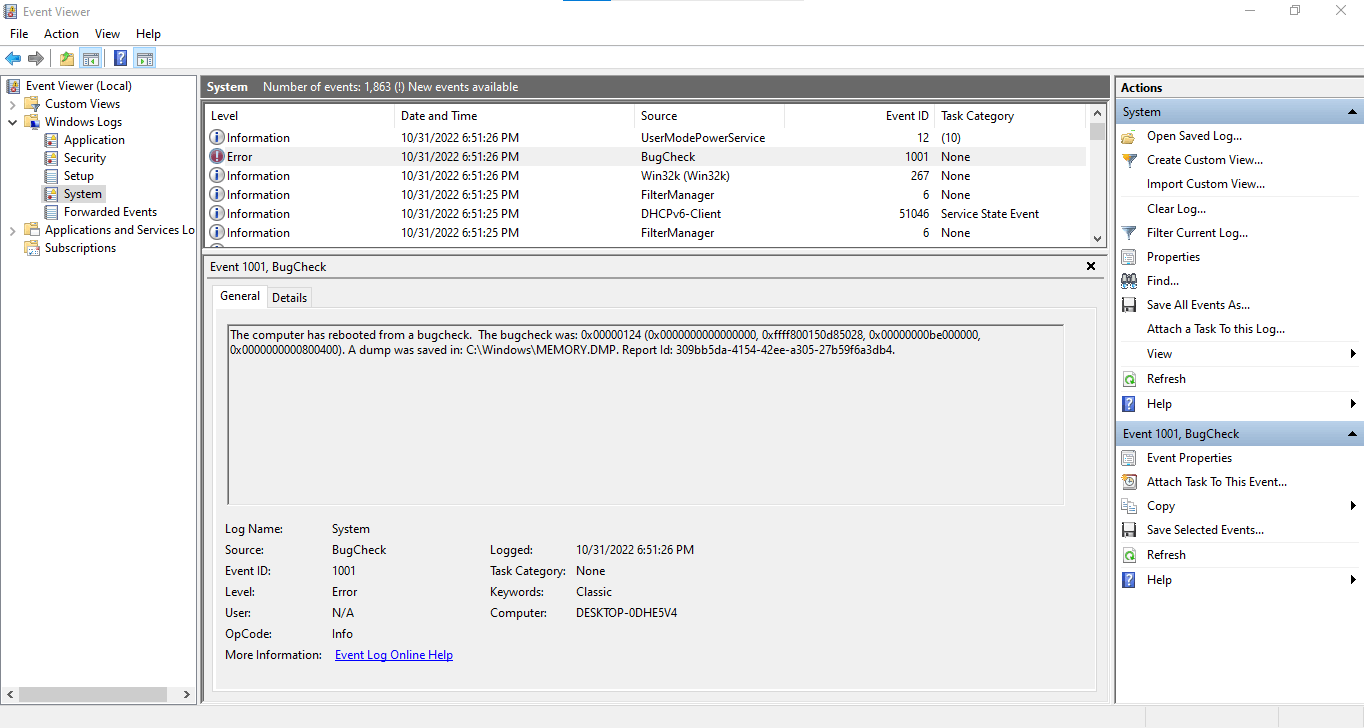This screenshot has height=728, width=1364.
Task: Click the Up One Level folder icon
Action: (x=67, y=58)
